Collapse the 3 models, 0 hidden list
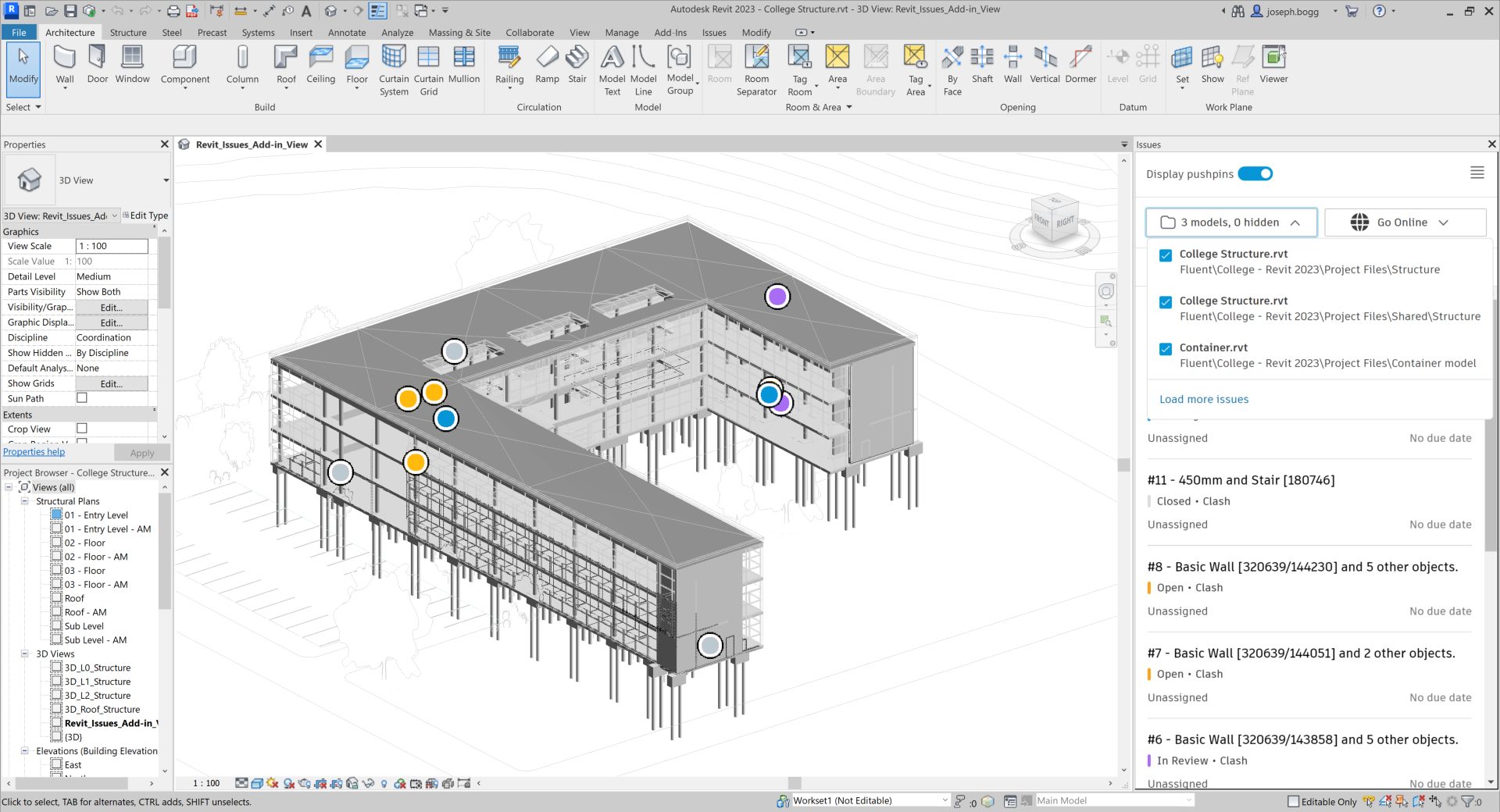Image resolution: width=1500 pixels, height=812 pixels. (x=1296, y=223)
